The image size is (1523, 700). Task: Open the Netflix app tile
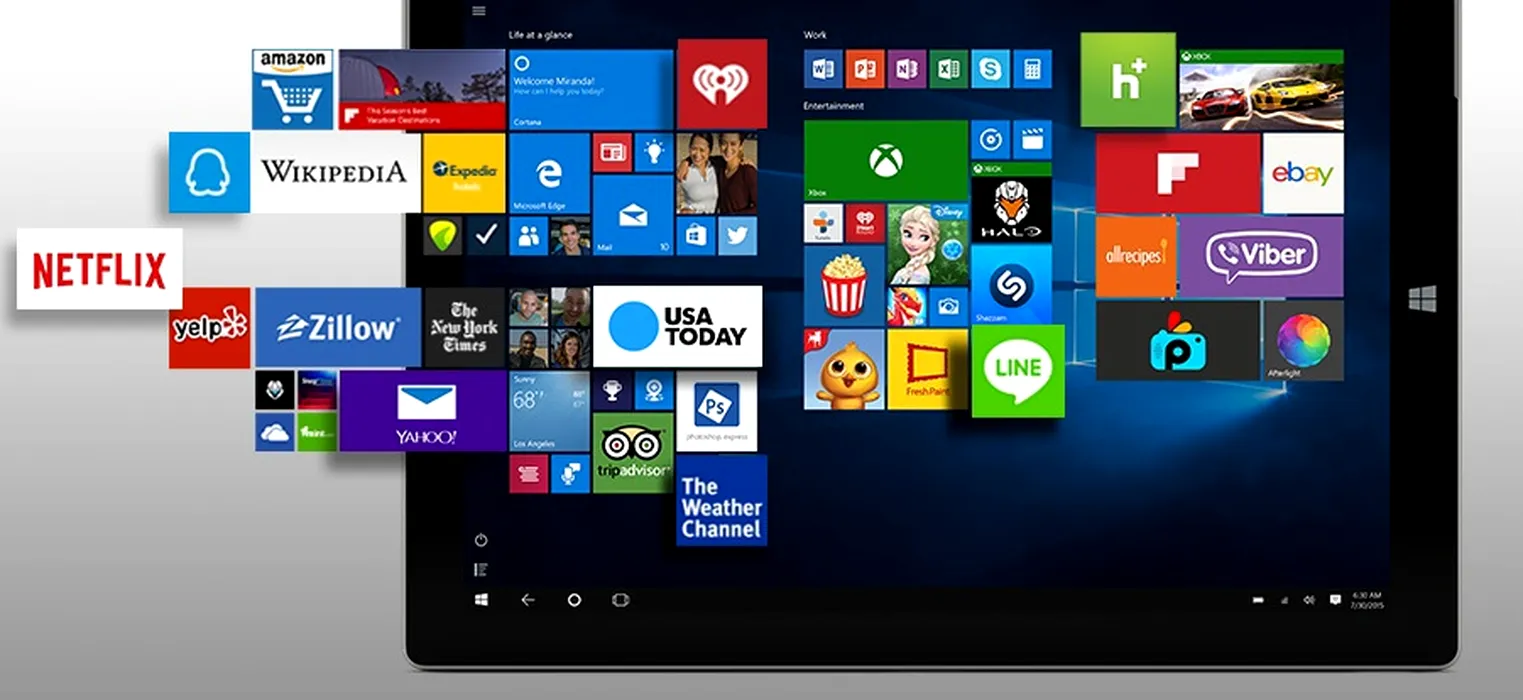tap(99, 269)
